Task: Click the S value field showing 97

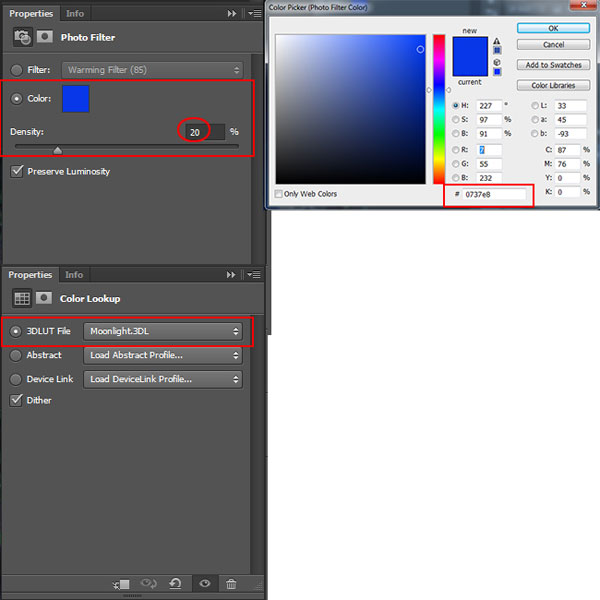Action: 489,120
